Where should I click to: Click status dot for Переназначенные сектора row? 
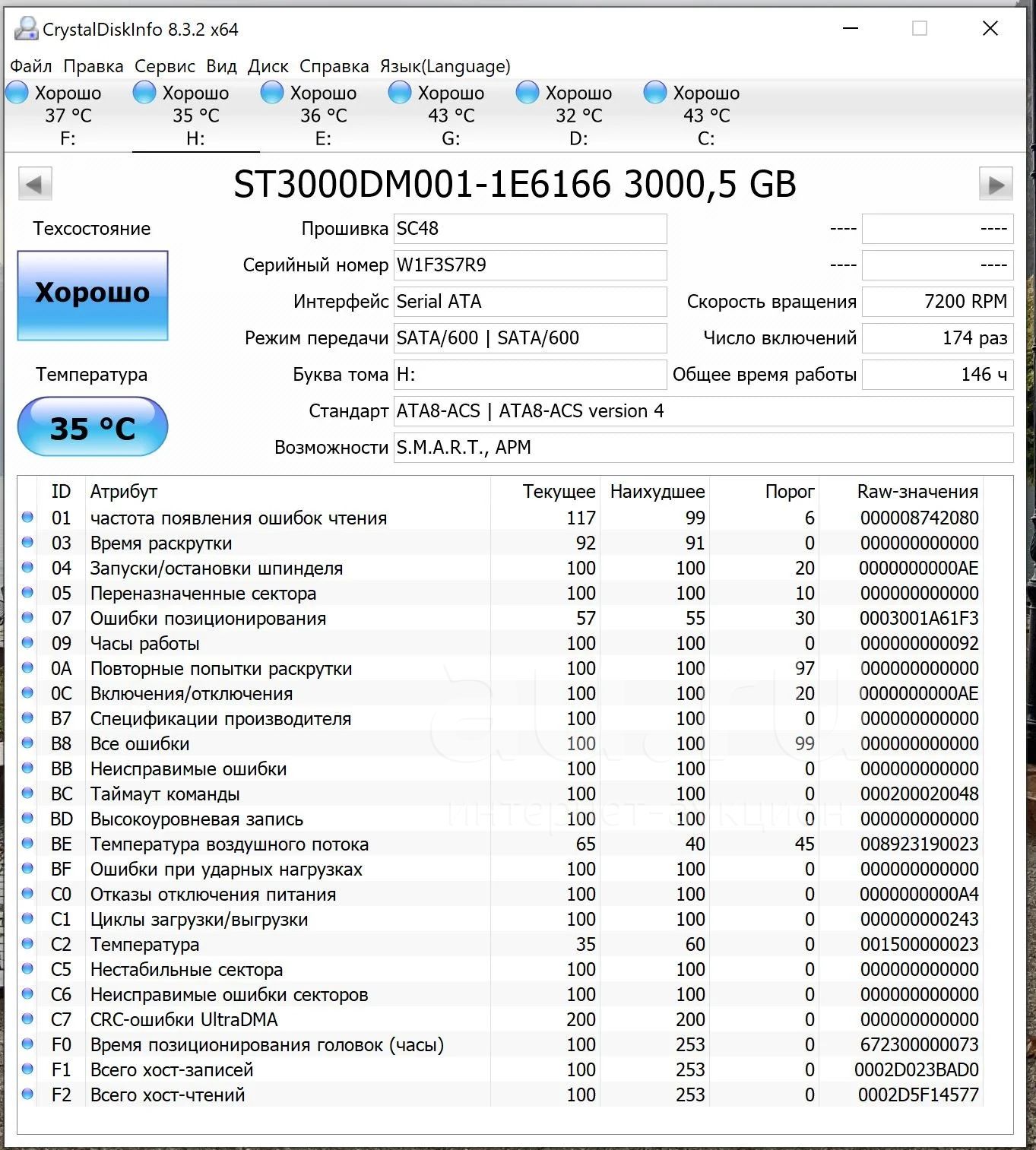coord(28,593)
